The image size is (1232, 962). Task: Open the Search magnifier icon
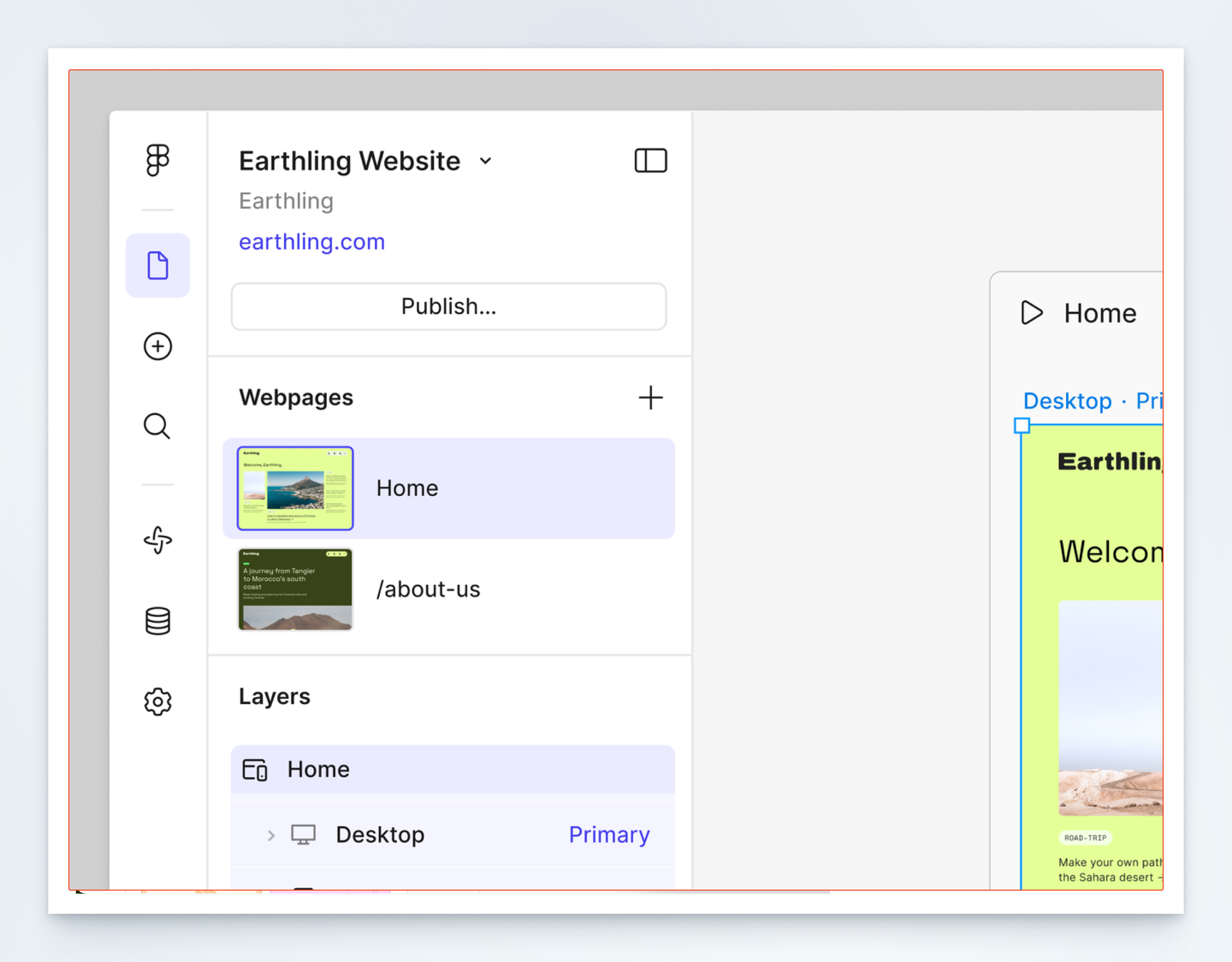pos(157,426)
